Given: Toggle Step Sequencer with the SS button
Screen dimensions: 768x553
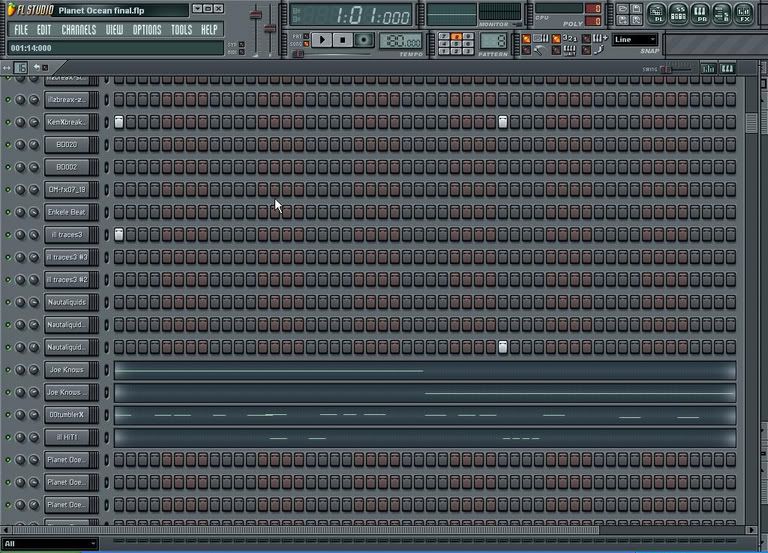Looking at the screenshot, I should point(678,13).
